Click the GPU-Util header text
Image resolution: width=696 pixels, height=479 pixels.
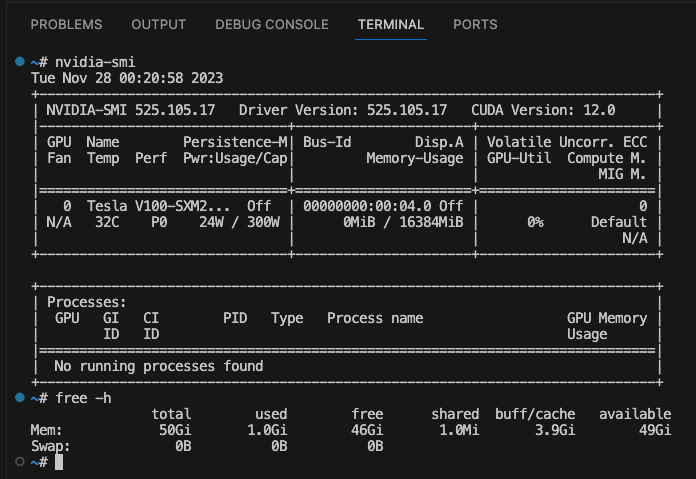(519, 158)
